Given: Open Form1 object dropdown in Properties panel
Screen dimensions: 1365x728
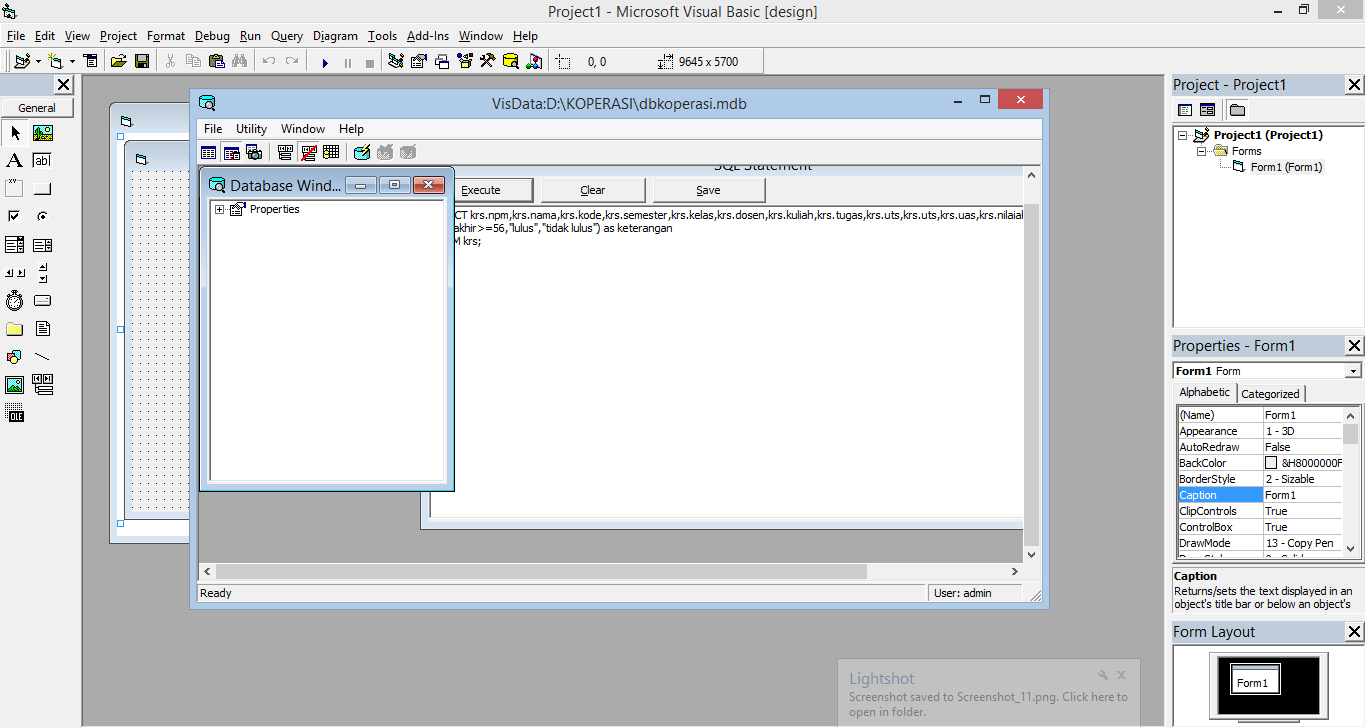Looking at the screenshot, I should point(1353,371).
